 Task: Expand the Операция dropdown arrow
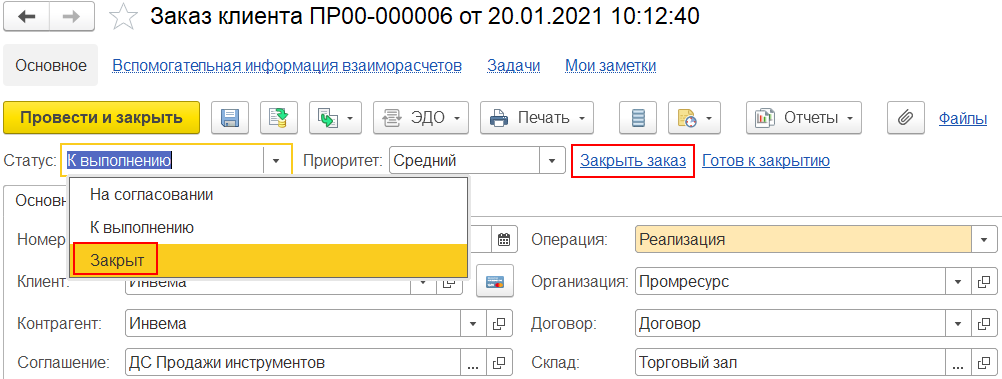(x=983, y=240)
